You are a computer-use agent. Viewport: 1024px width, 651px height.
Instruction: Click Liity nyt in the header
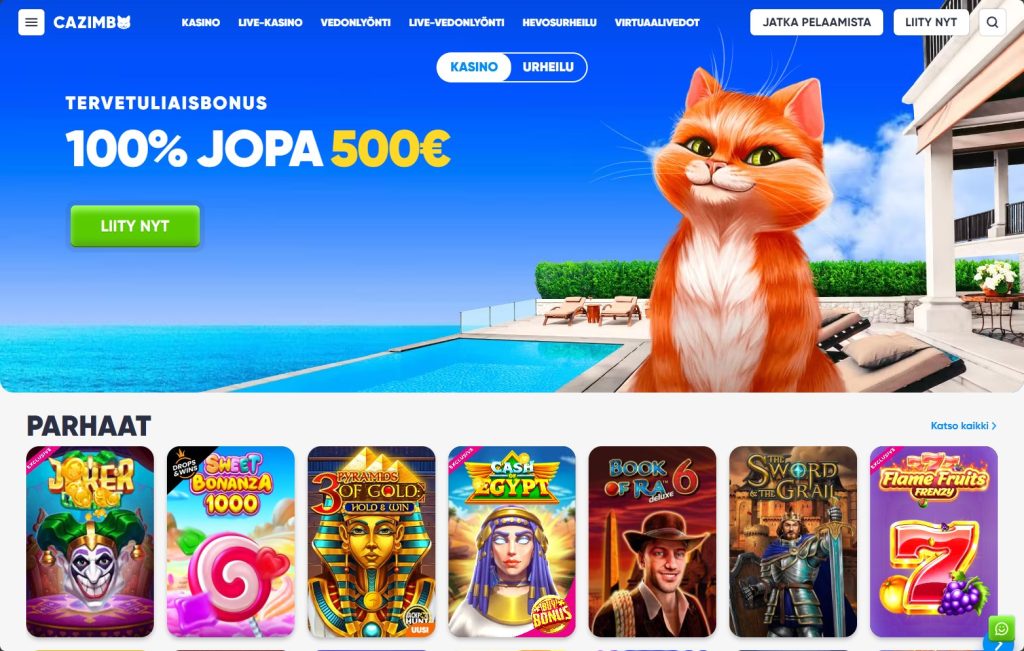coord(931,22)
